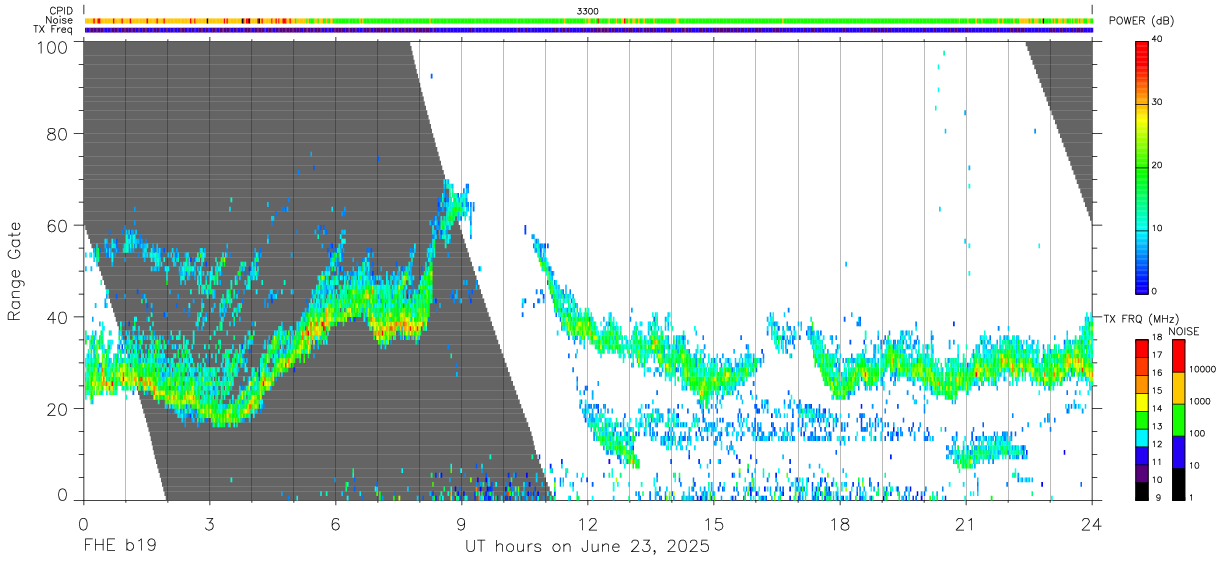Click the "CPID" row label
The image size is (1228, 567).
(x=61, y=10)
